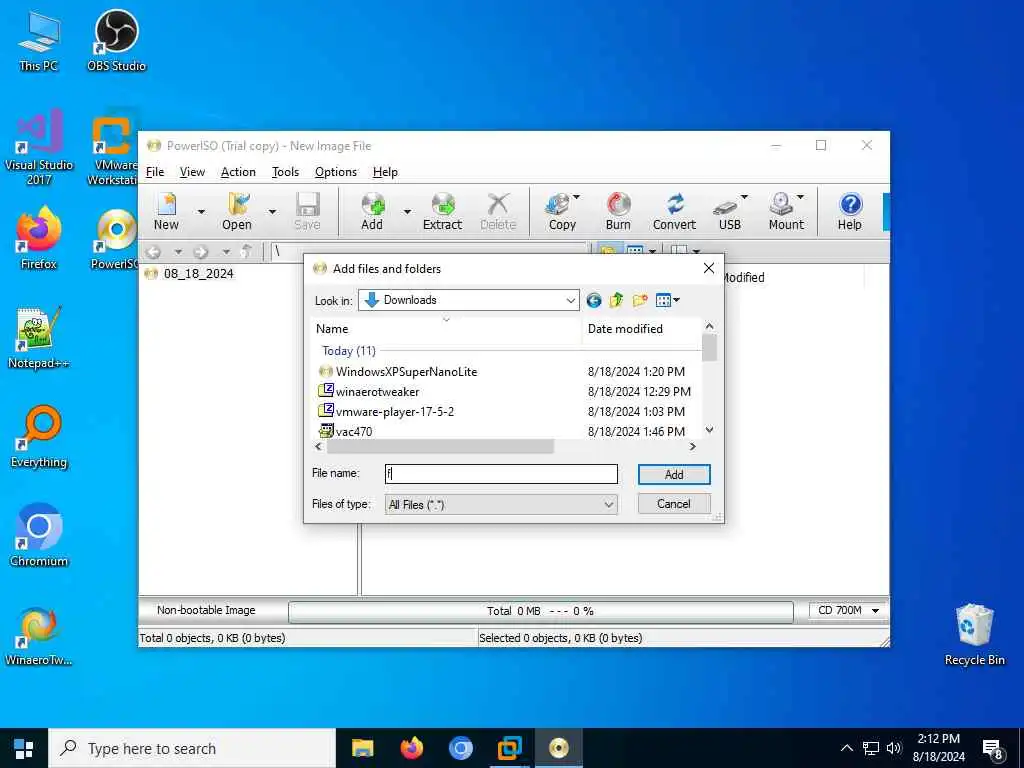
Task: Click the Convert toolbar icon
Action: click(675, 211)
